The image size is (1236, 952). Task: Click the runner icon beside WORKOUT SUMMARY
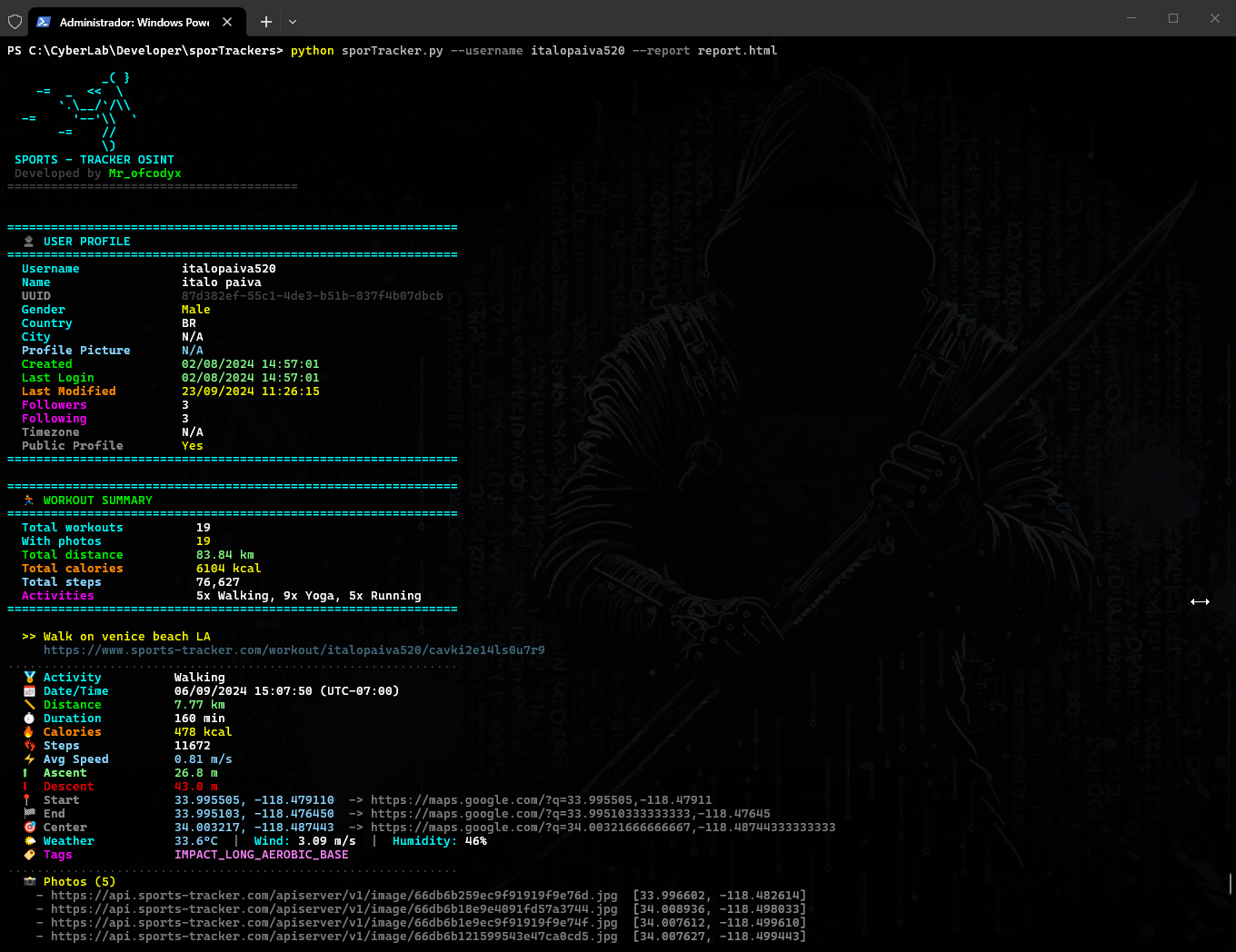(x=28, y=501)
